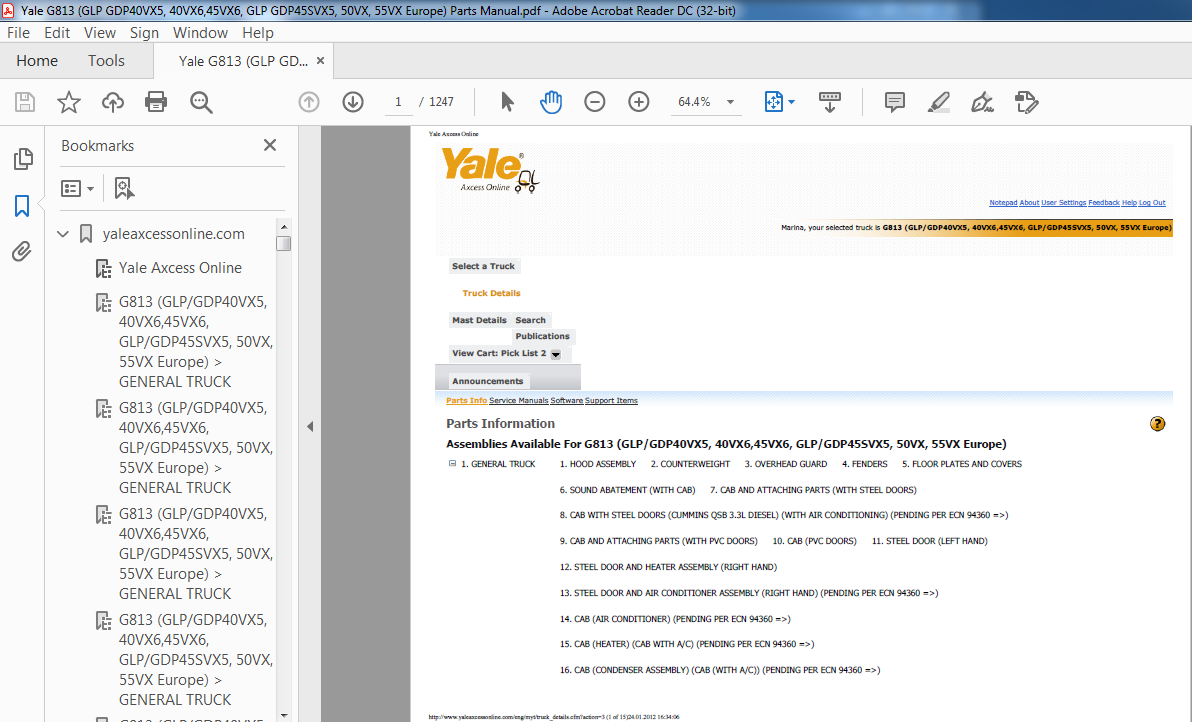This screenshot has width=1192, height=722.
Task: Open the Sign document tool
Action: [982, 102]
